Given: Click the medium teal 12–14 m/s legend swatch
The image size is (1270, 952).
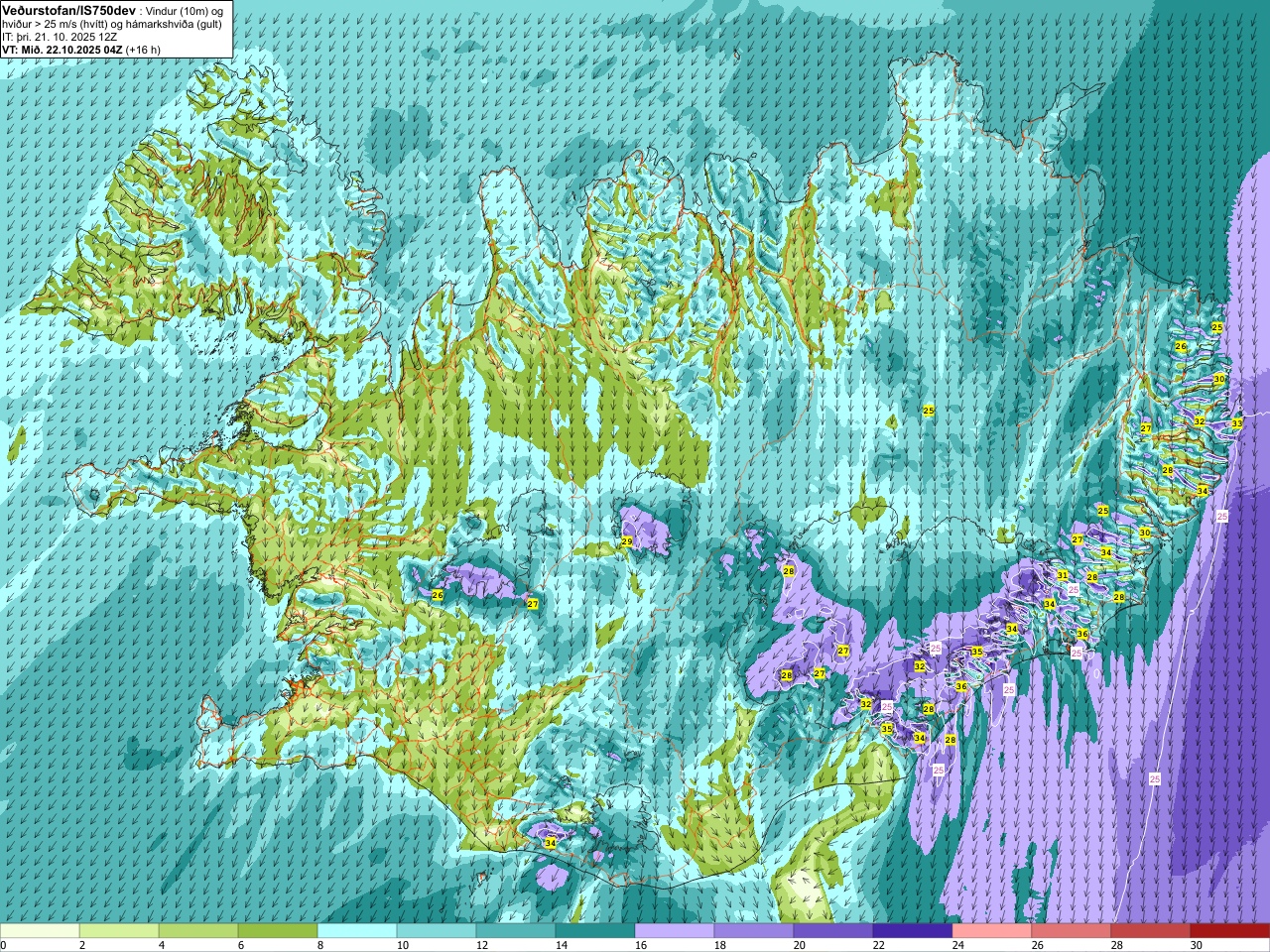Looking at the screenshot, I should (516, 931).
